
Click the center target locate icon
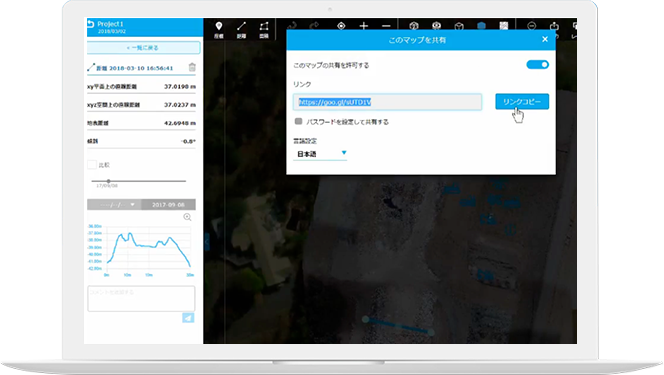pyautogui.click(x=341, y=26)
